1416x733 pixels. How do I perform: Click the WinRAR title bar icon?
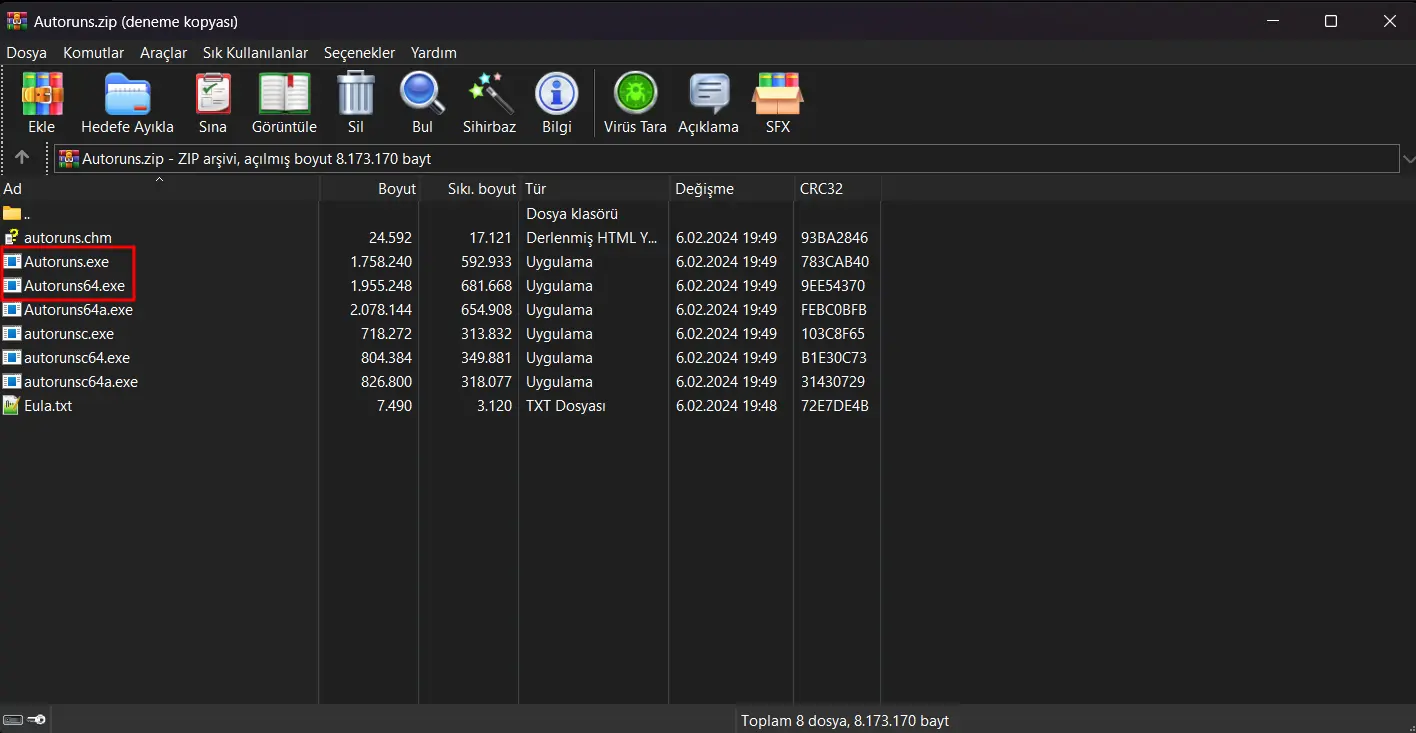click(17, 21)
